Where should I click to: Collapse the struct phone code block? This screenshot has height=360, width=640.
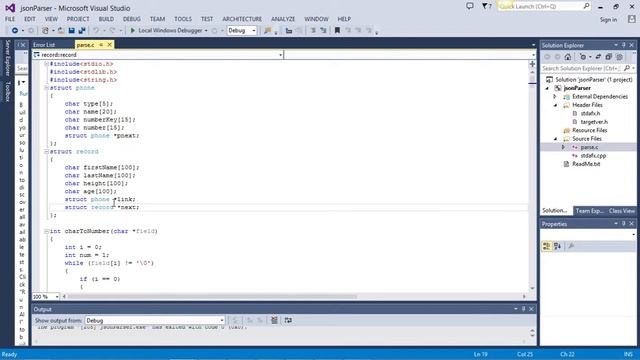(x=47, y=88)
